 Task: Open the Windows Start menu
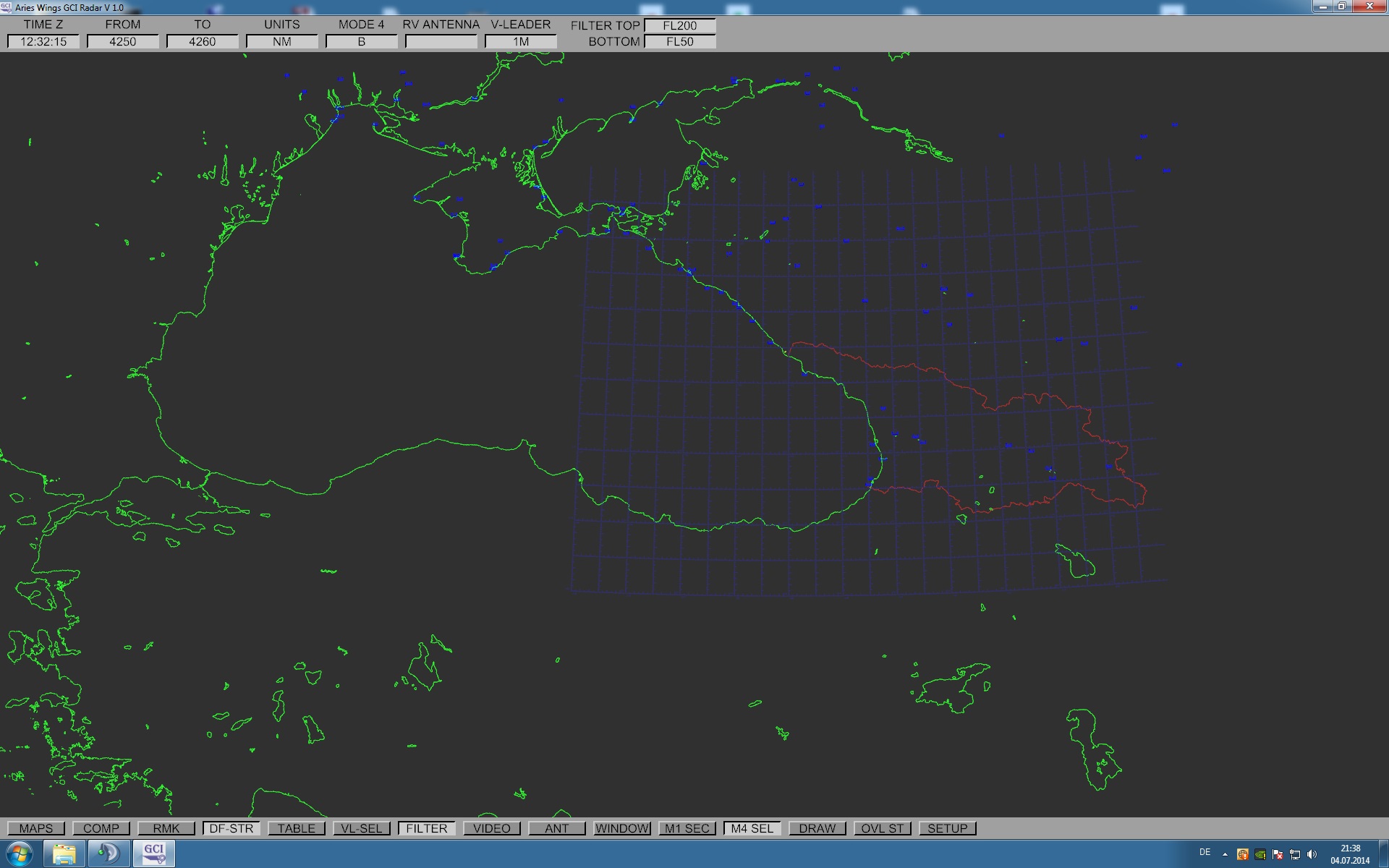point(20,854)
